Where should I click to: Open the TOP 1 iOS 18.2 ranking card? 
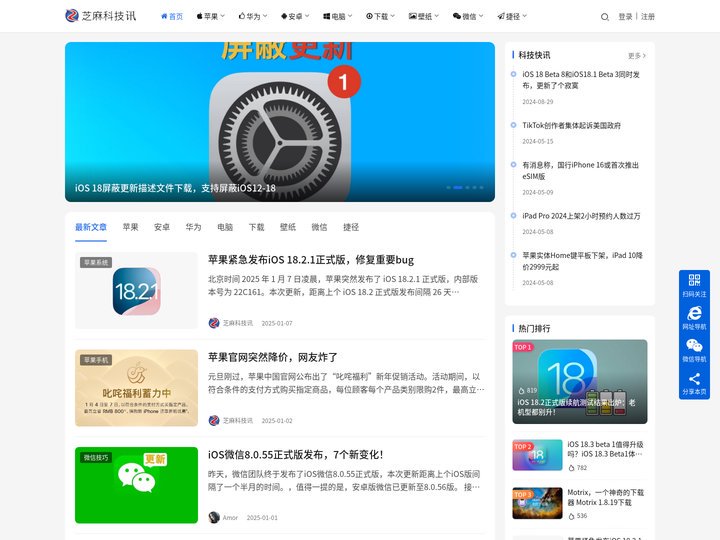(579, 382)
